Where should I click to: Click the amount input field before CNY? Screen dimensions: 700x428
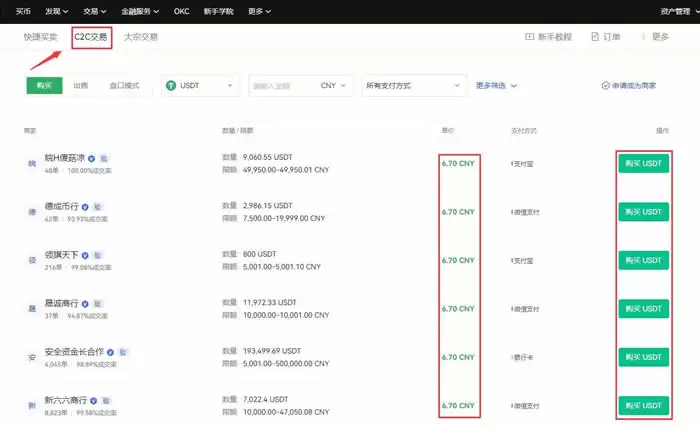click(x=283, y=85)
